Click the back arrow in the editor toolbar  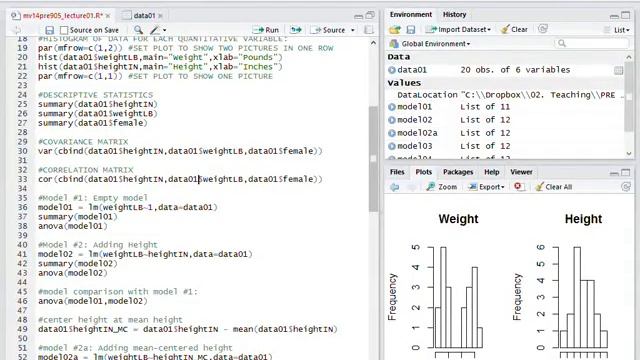[x=17, y=30]
